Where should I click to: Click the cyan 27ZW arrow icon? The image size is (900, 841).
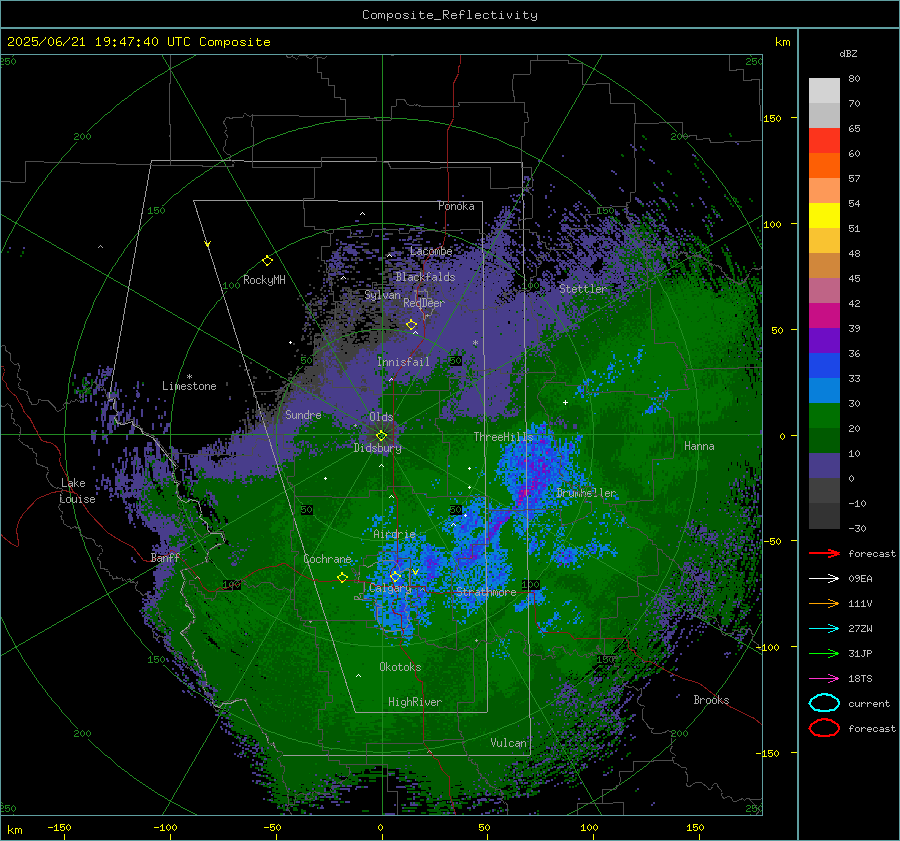click(x=824, y=628)
